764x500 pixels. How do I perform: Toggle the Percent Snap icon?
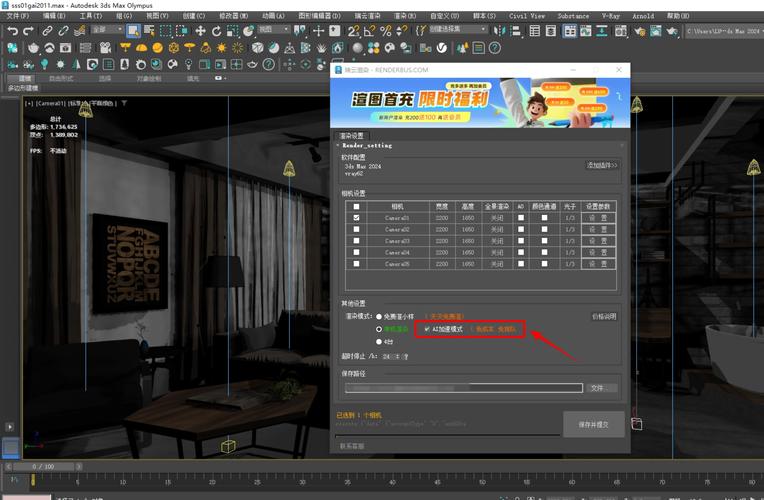pos(385,31)
